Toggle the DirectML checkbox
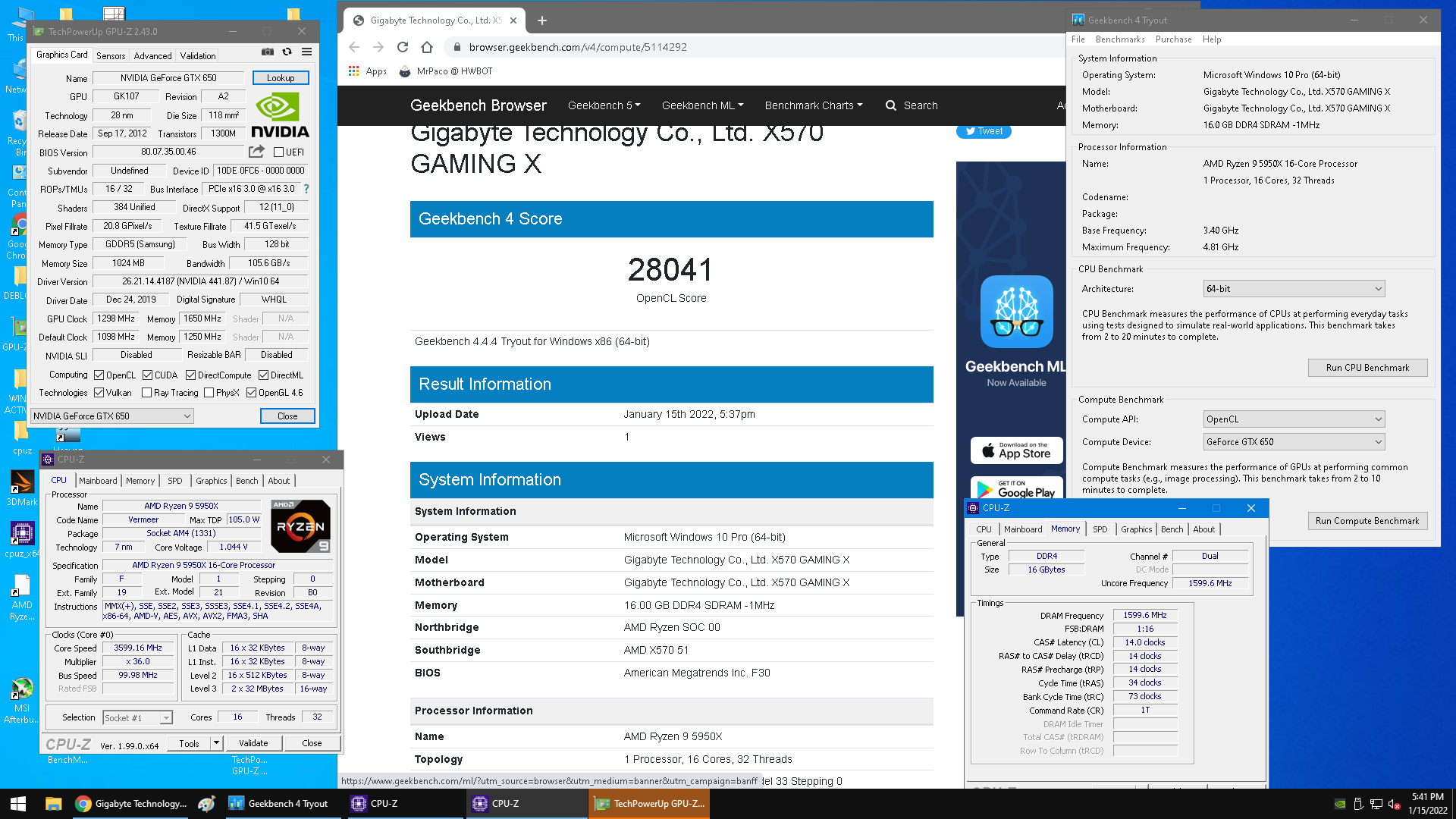This screenshot has width=1456, height=819. coord(263,375)
